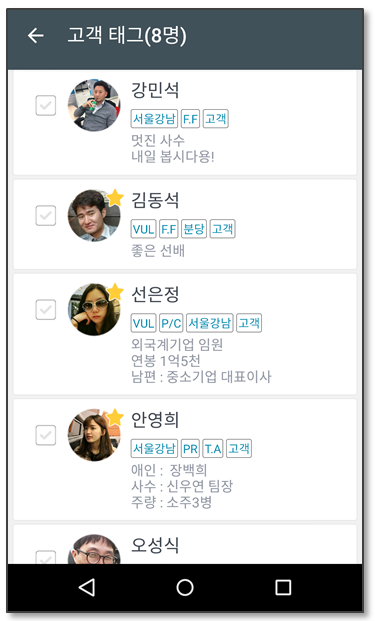Screen dimensions: 375x621
Task: Click the gold star on 선은정's photo
Action: 115,291
